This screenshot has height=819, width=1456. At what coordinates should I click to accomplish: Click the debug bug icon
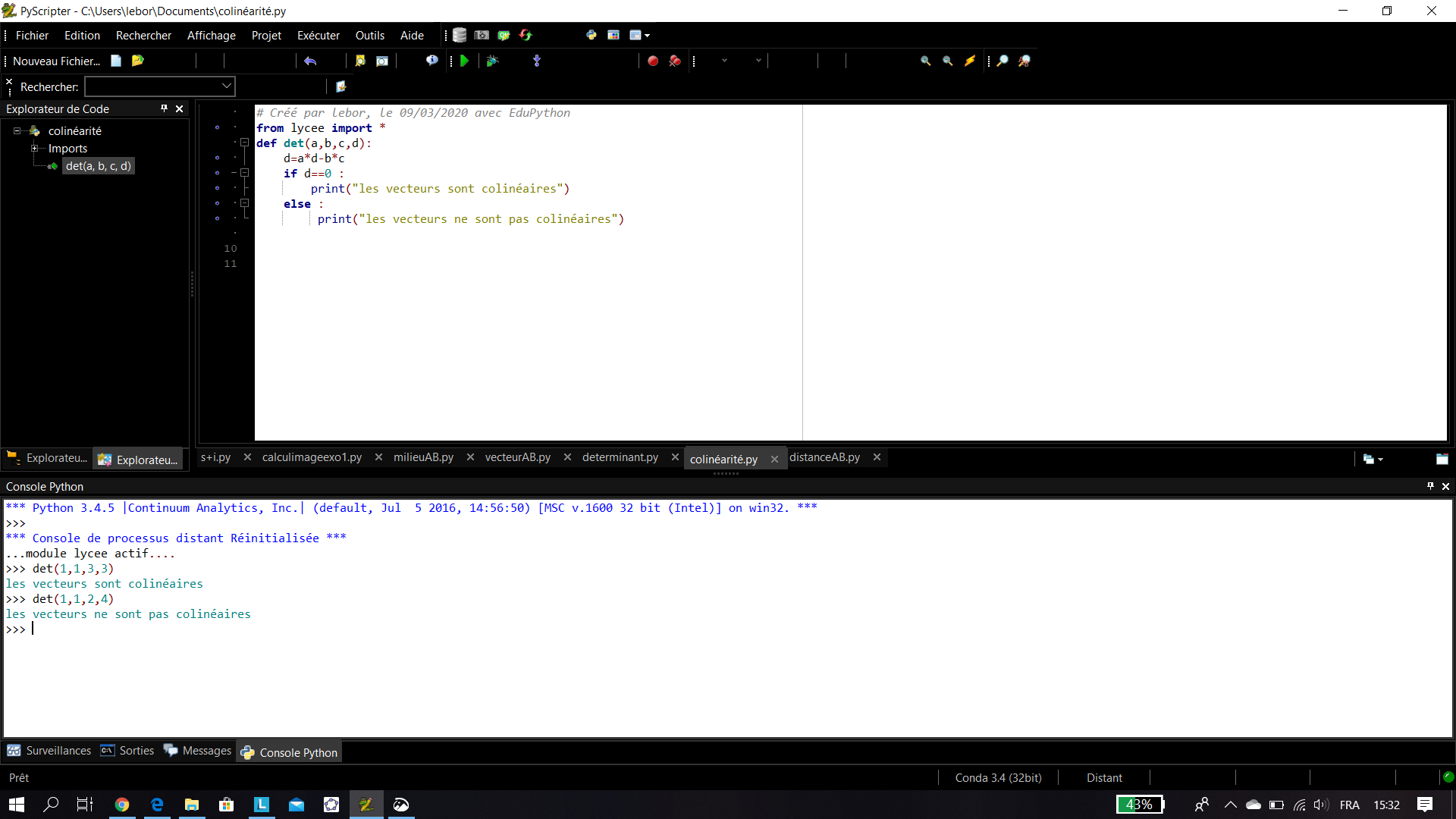click(x=492, y=61)
